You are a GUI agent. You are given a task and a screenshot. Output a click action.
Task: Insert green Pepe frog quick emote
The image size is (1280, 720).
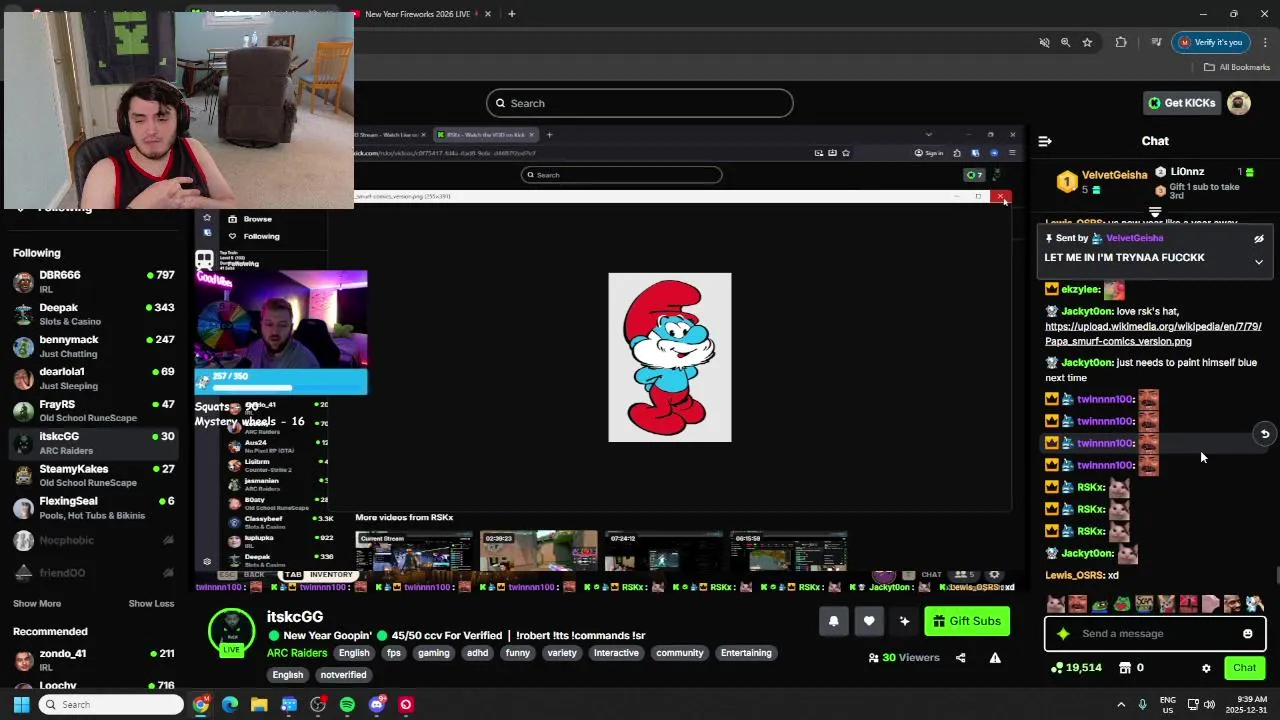tap(1100, 604)
